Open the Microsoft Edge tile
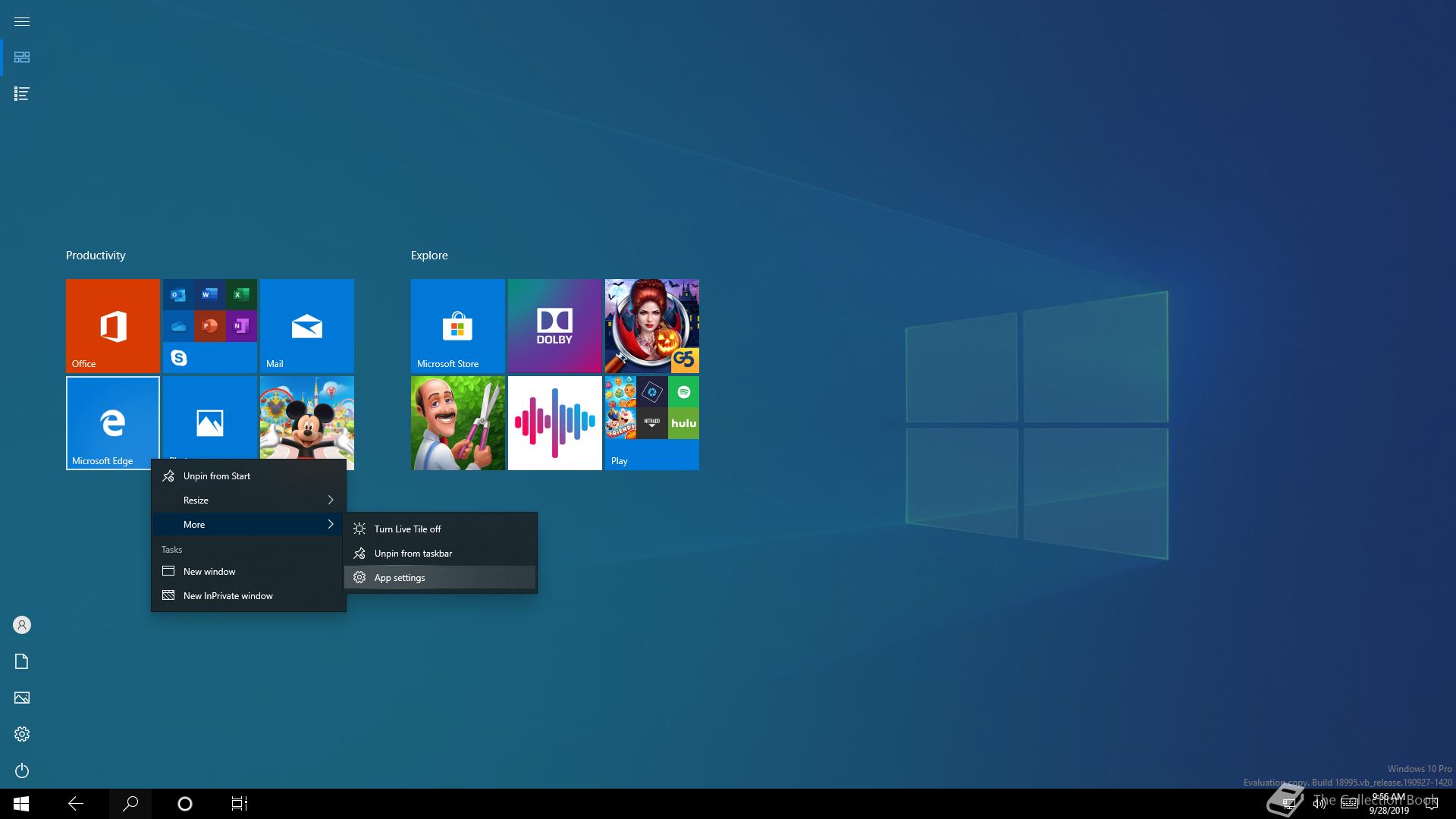This screenshot has width=1456, height=819. click(x=113, y=423)
